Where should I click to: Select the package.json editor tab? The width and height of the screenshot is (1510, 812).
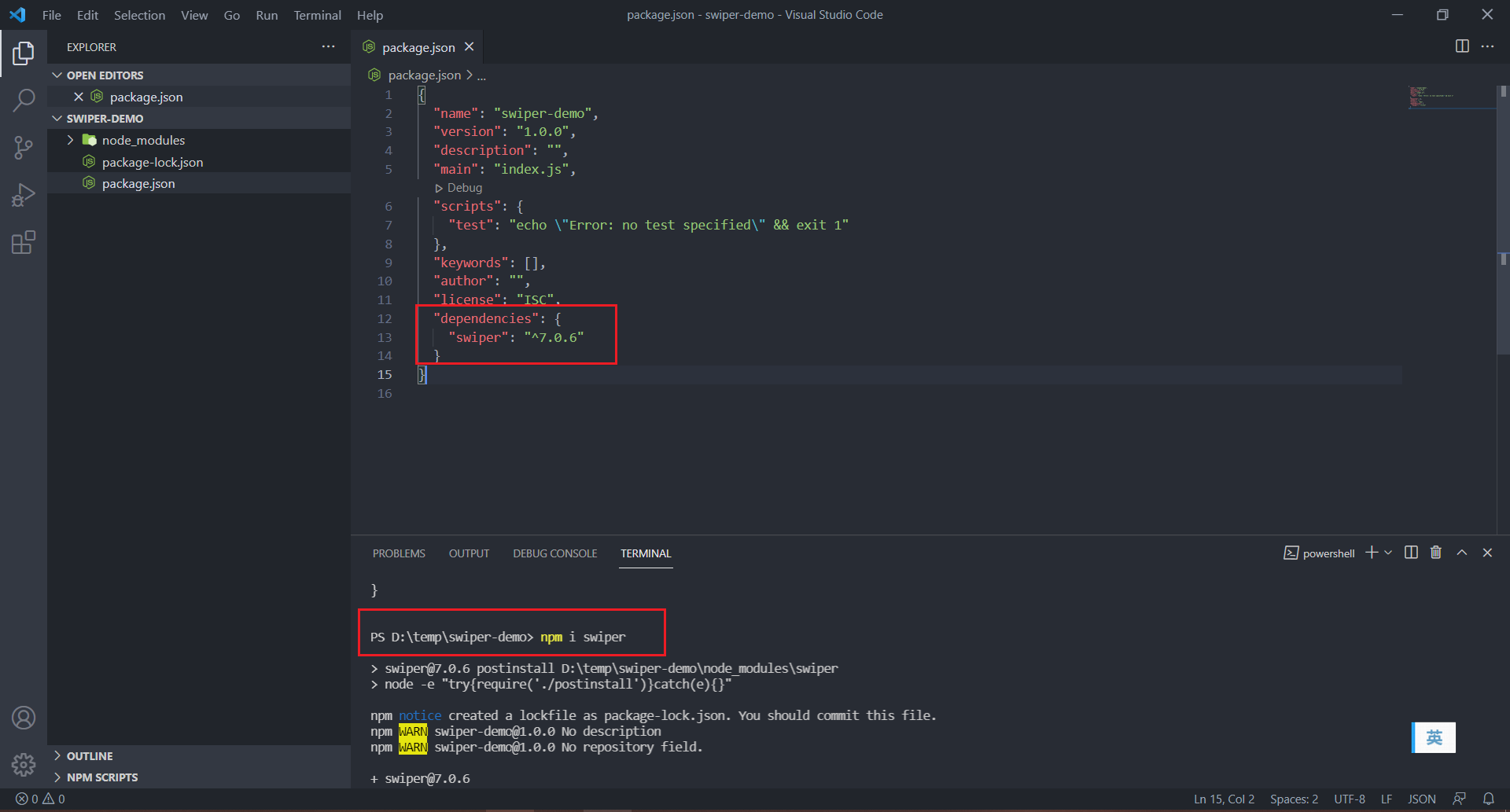click(418, 47)
